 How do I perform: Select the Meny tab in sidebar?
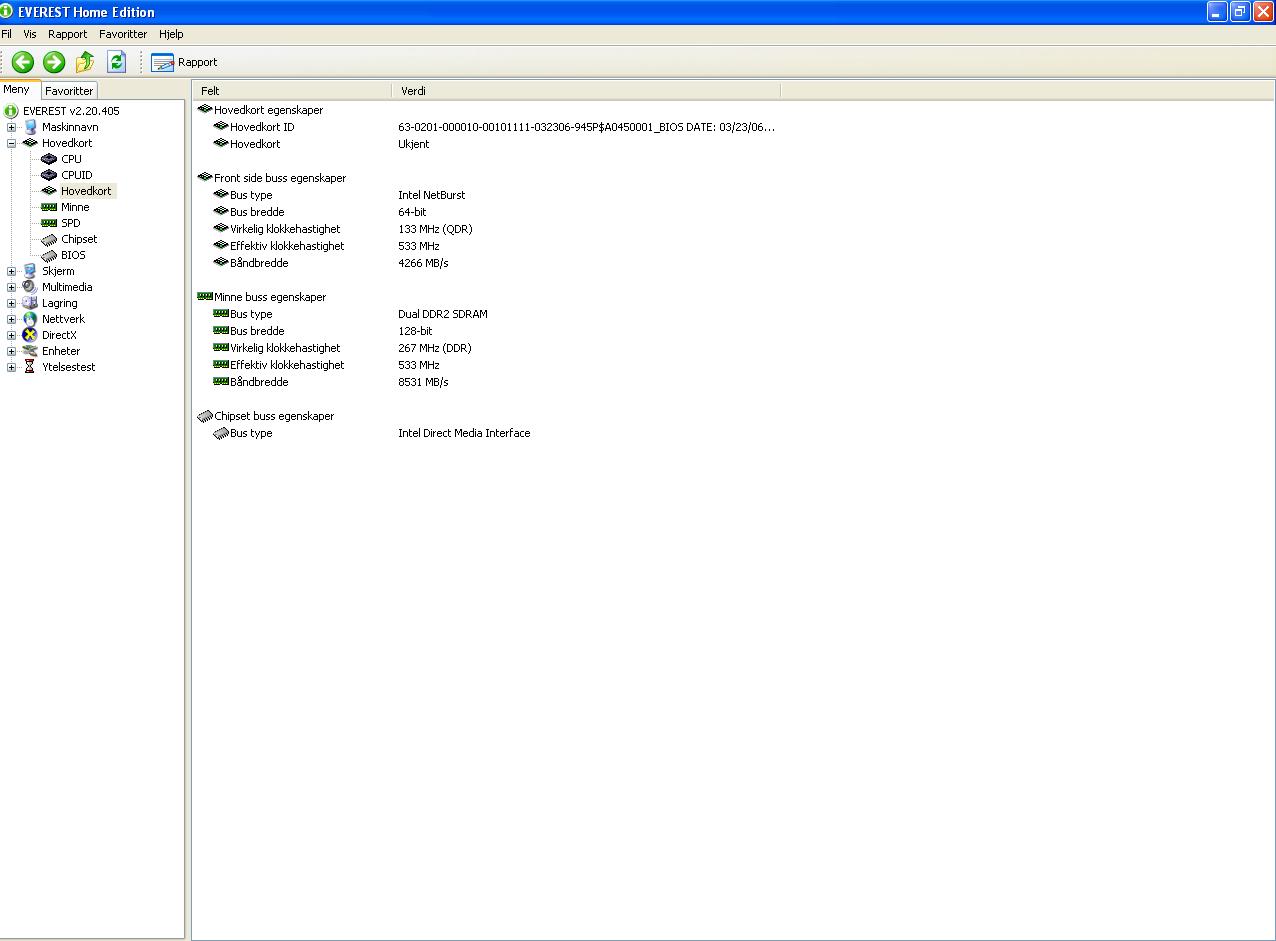[17, 89]
